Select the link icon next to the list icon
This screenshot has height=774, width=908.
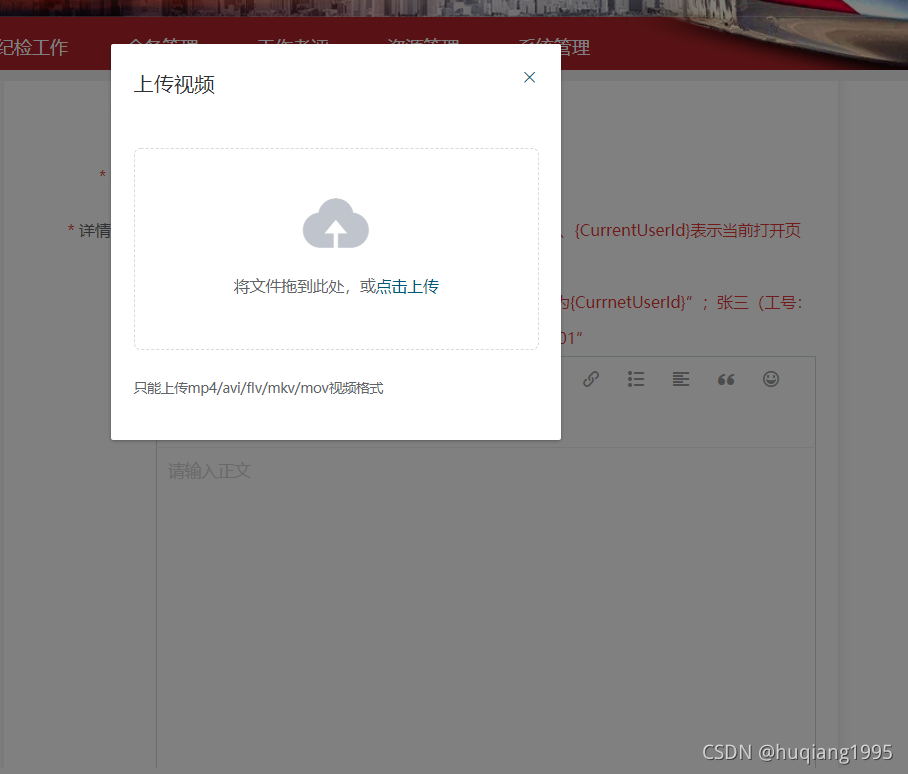coord(590,379)
